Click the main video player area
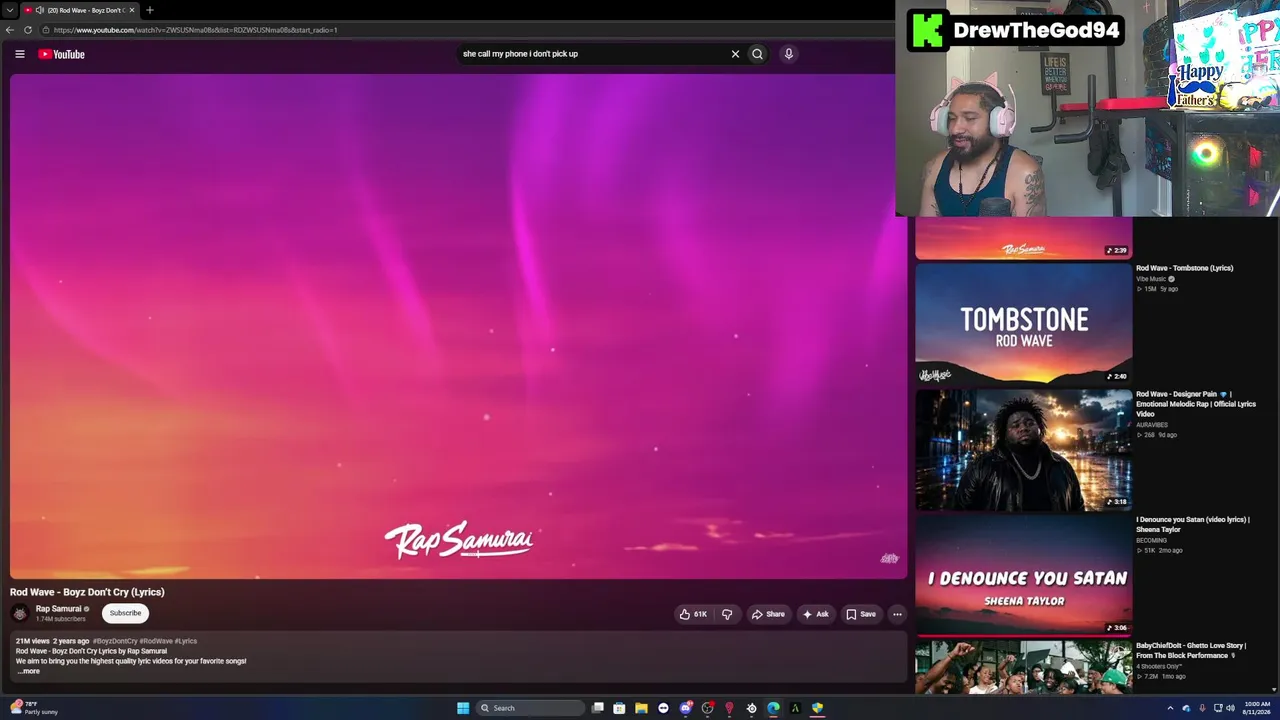The width and height of the screenshot is (1280, 720). click(458, 326)
